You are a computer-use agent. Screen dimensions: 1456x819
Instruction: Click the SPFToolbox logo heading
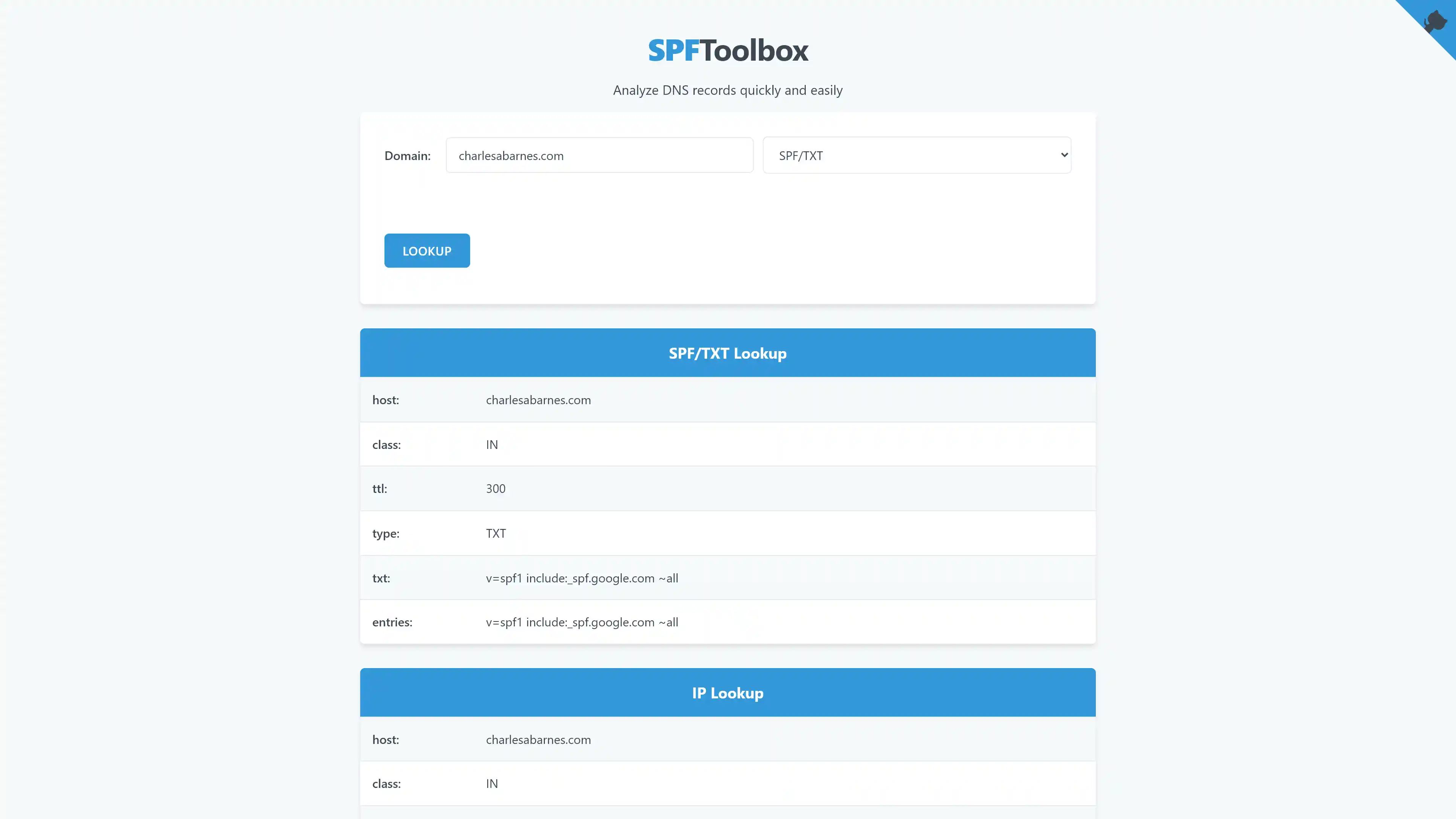[728, 50]
